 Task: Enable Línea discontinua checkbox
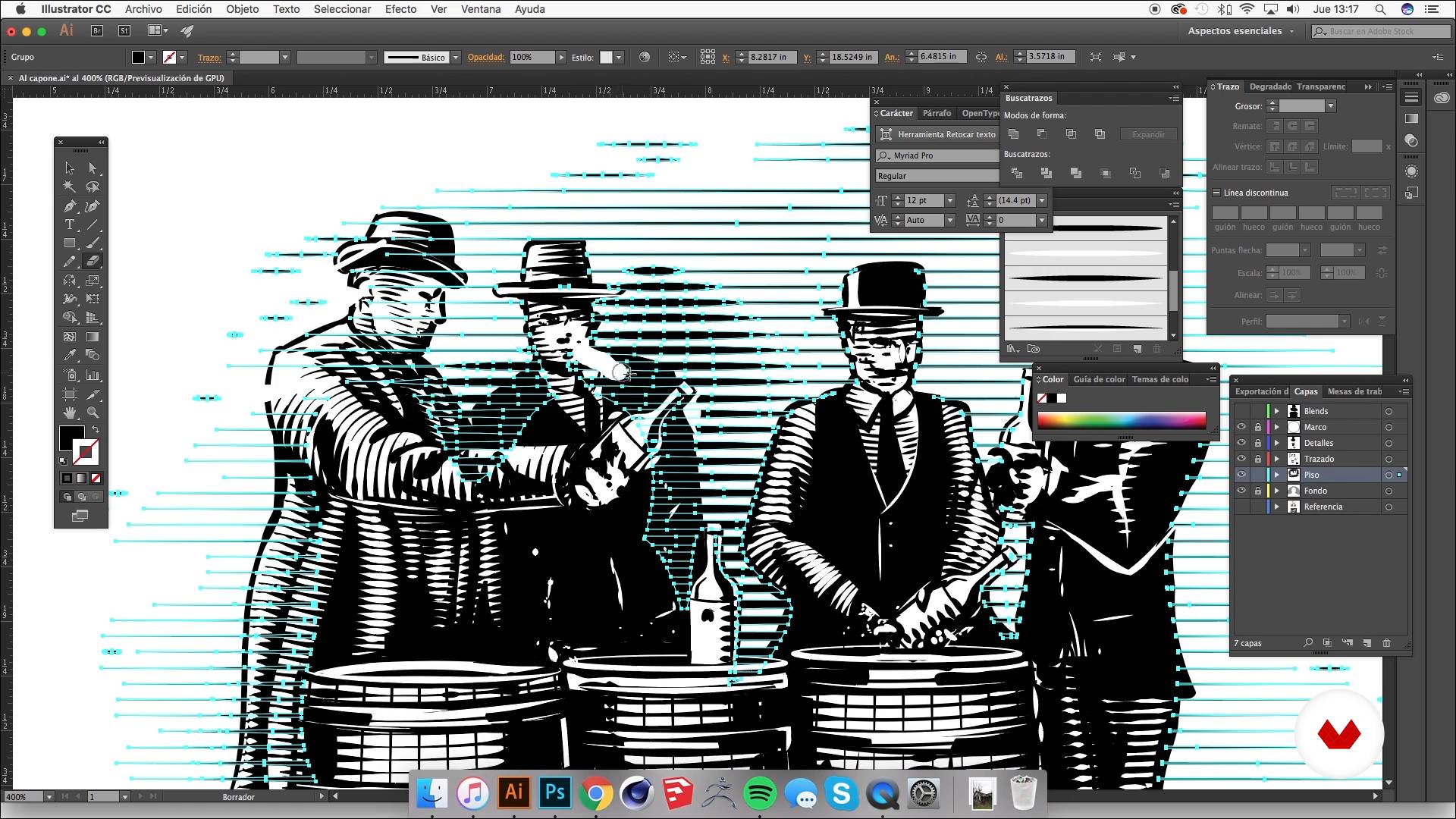pos(1216,193)
